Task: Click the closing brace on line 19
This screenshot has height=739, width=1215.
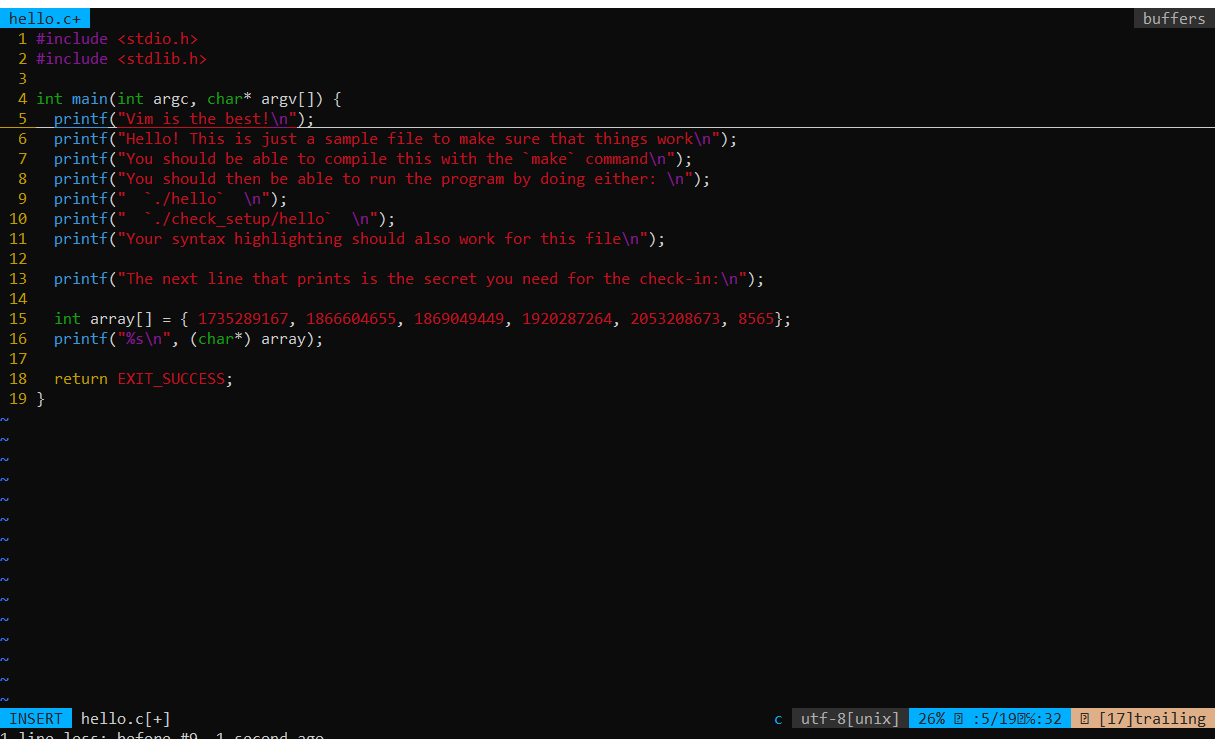Action: (x=40, y=399)
